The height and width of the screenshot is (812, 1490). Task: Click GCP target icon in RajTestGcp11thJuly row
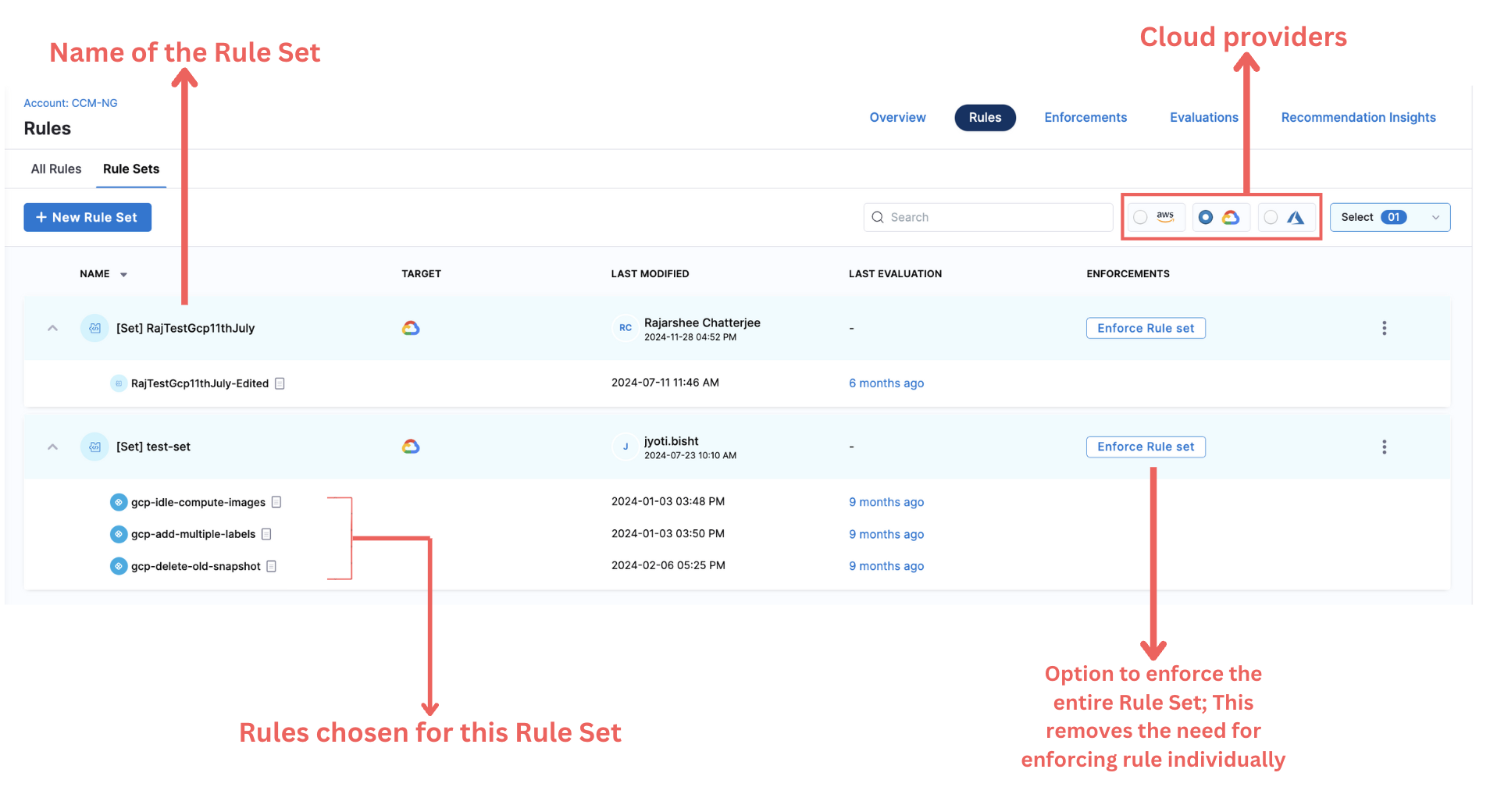[411, 328]
